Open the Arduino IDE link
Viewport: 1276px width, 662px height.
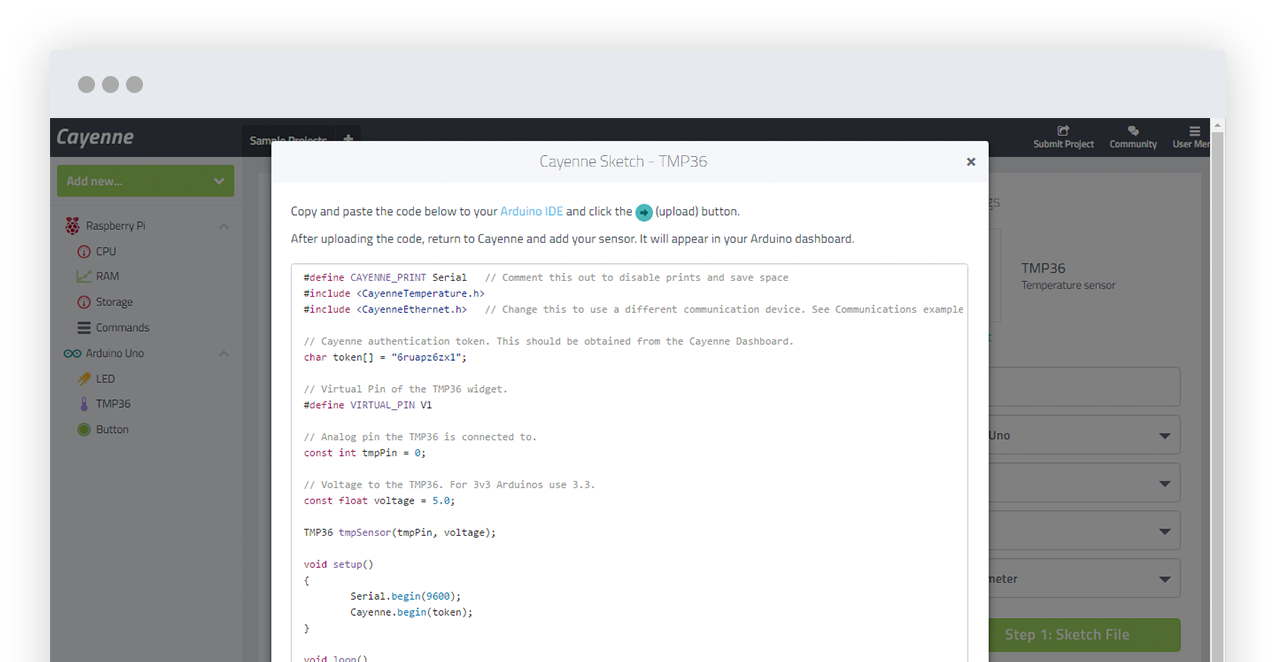pos(532,212)
